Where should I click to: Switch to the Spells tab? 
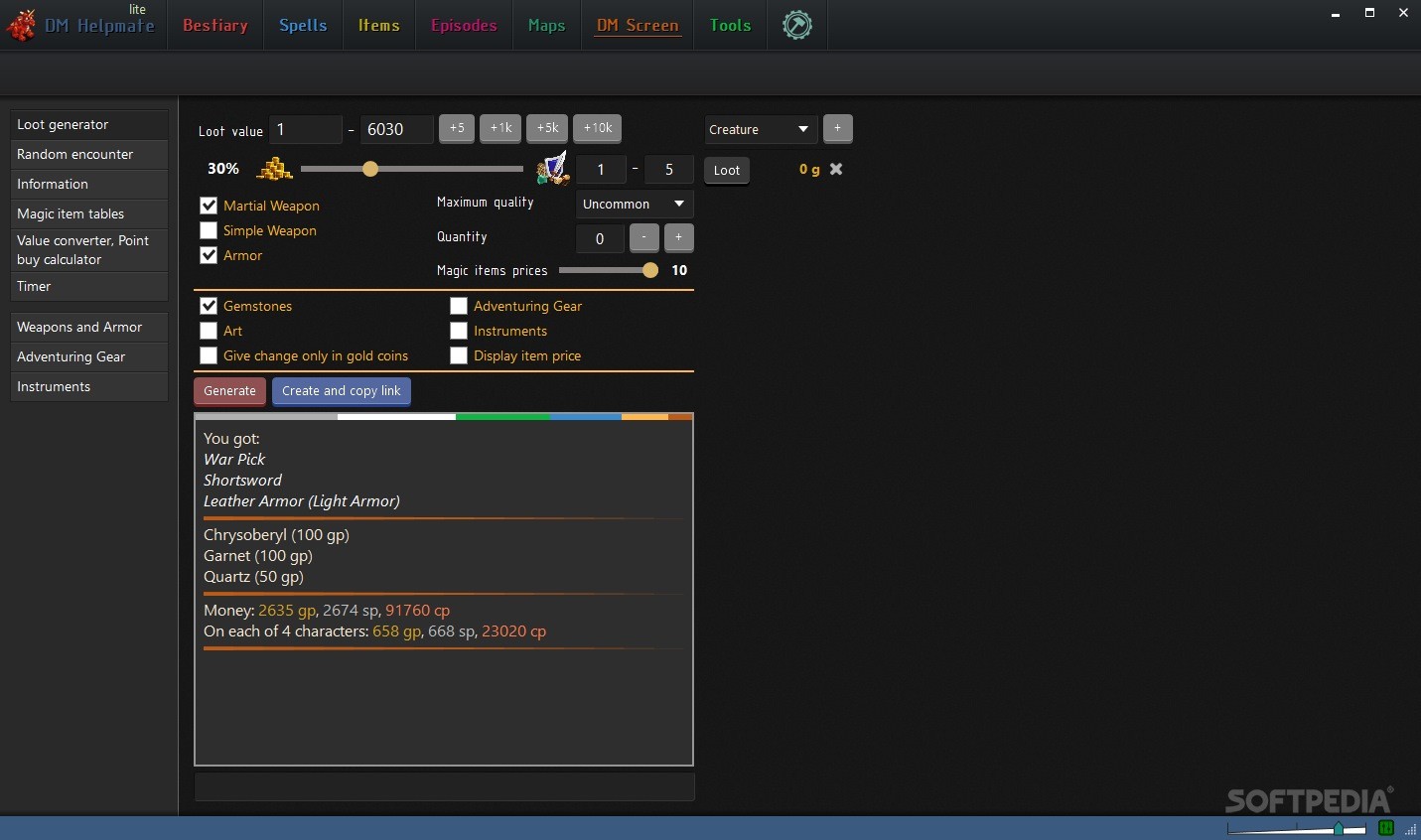303,25
